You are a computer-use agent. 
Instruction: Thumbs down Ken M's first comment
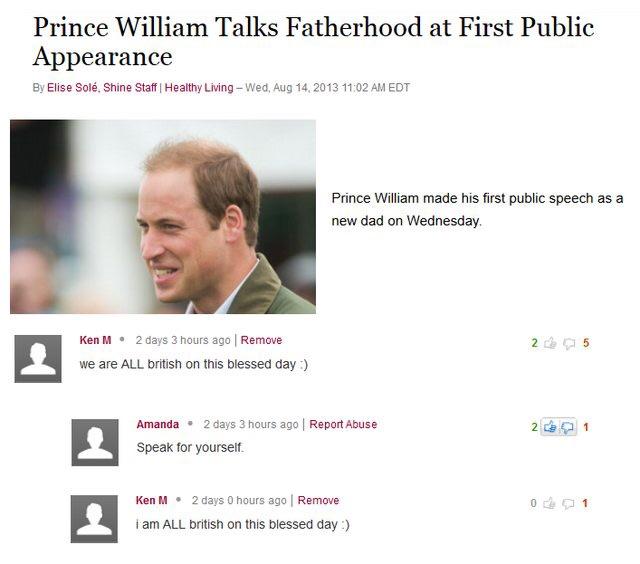click(569, 344)
